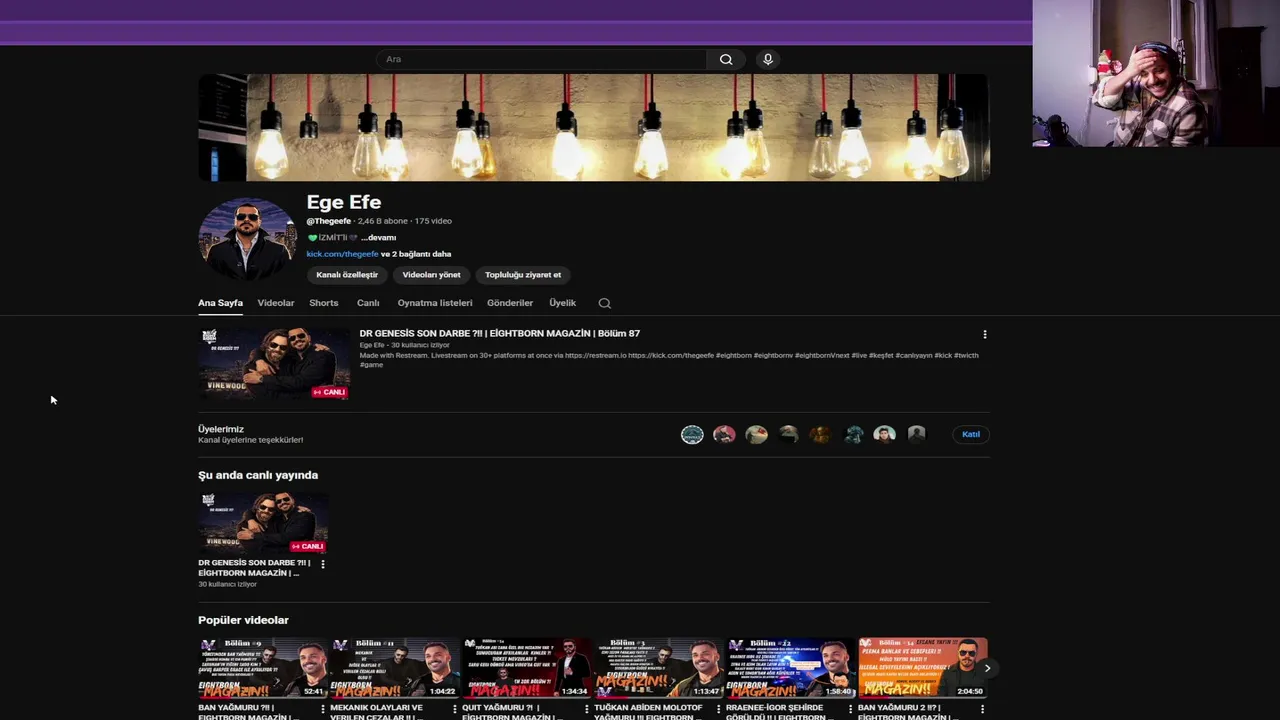Click inside the Ara search input field

point(542,59)
